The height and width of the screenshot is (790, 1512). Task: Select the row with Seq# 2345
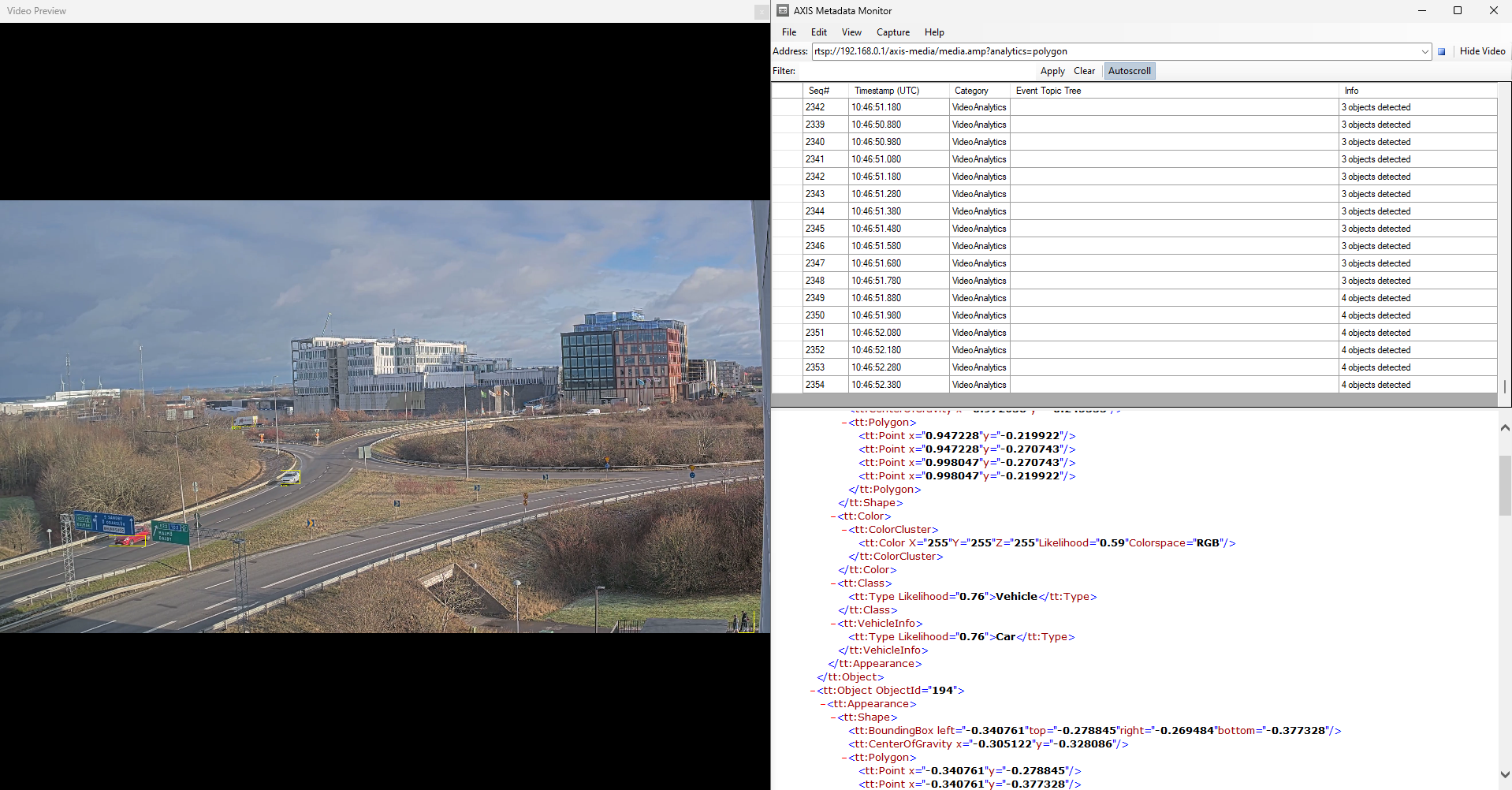[1134, 229]
